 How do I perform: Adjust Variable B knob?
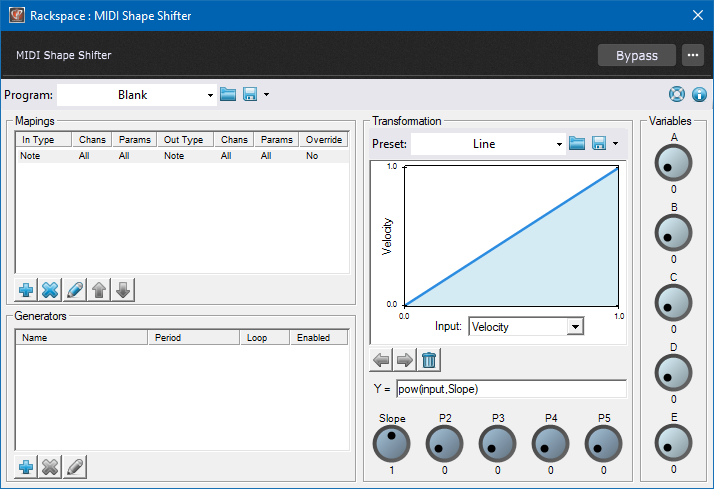(x=673, y=233)
